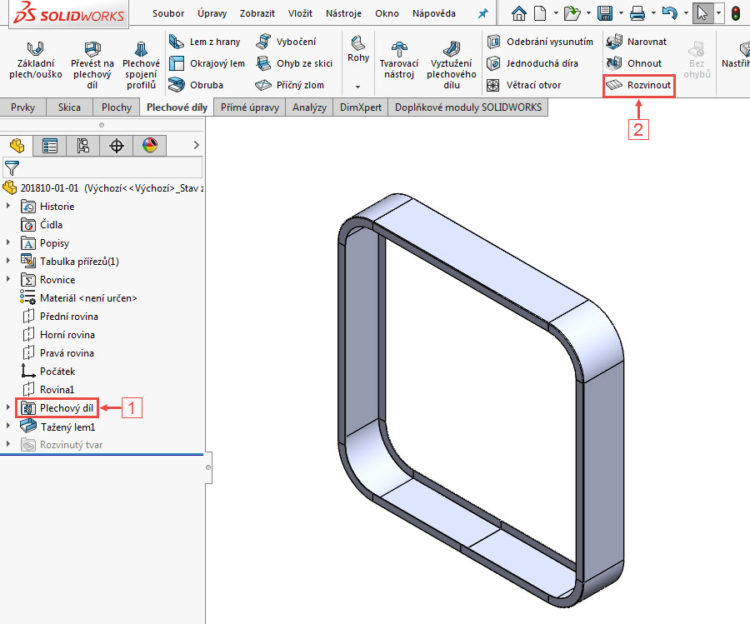The height and width of the screenshot is (624, 750).
Task: Print using the printer icon
Action: click(637, 13)
